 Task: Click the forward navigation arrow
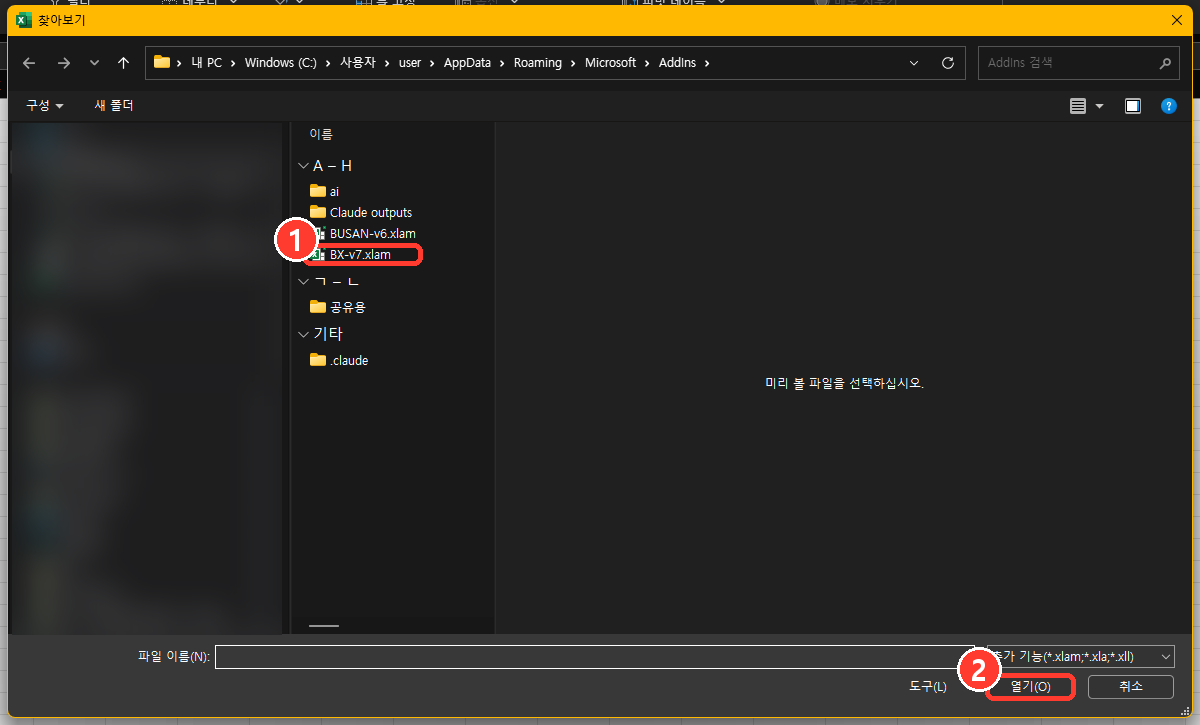click(64, 62)
